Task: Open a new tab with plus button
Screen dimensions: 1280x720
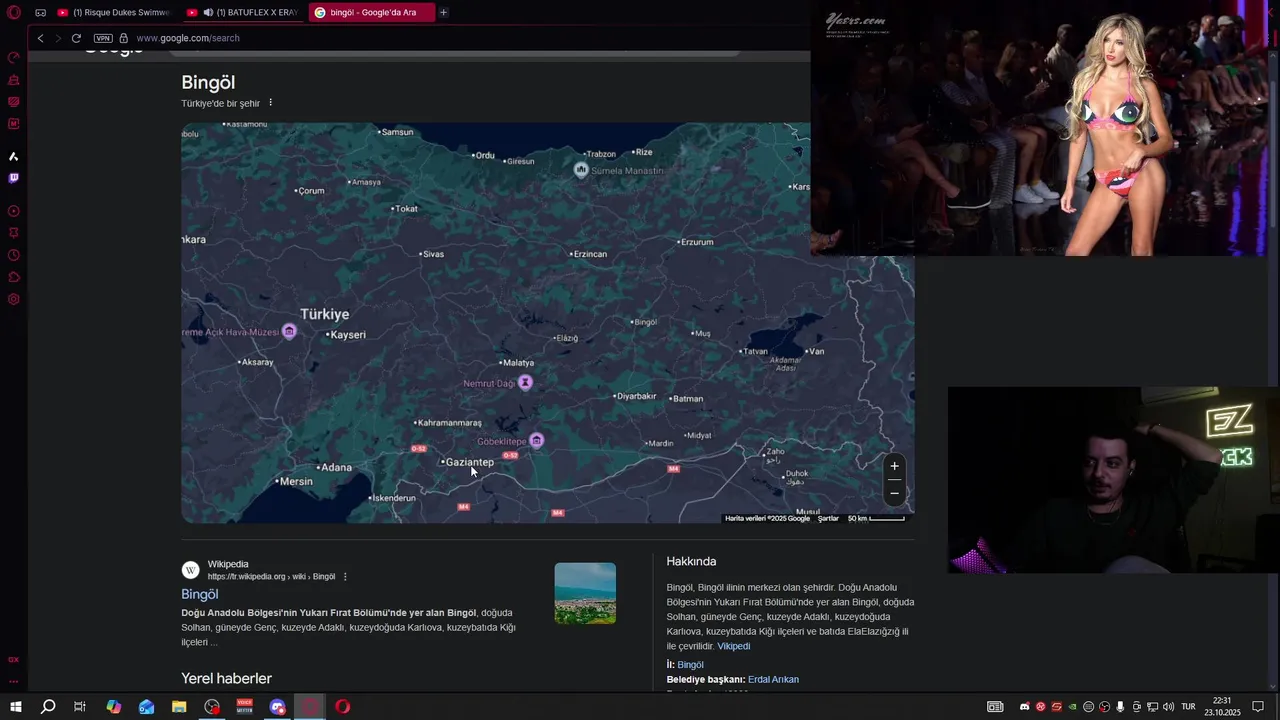Action: (443, 13)
